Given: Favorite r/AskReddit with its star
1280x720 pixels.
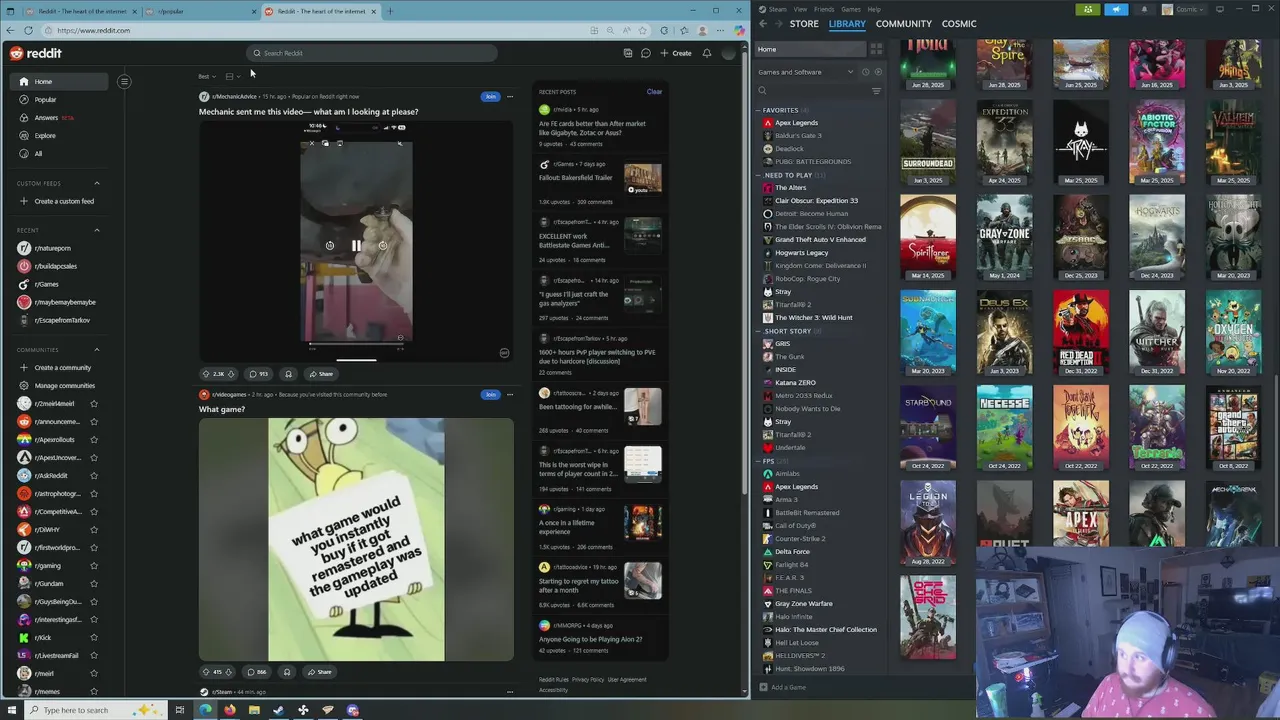Looking at the screenshot, I should (94, 476).
